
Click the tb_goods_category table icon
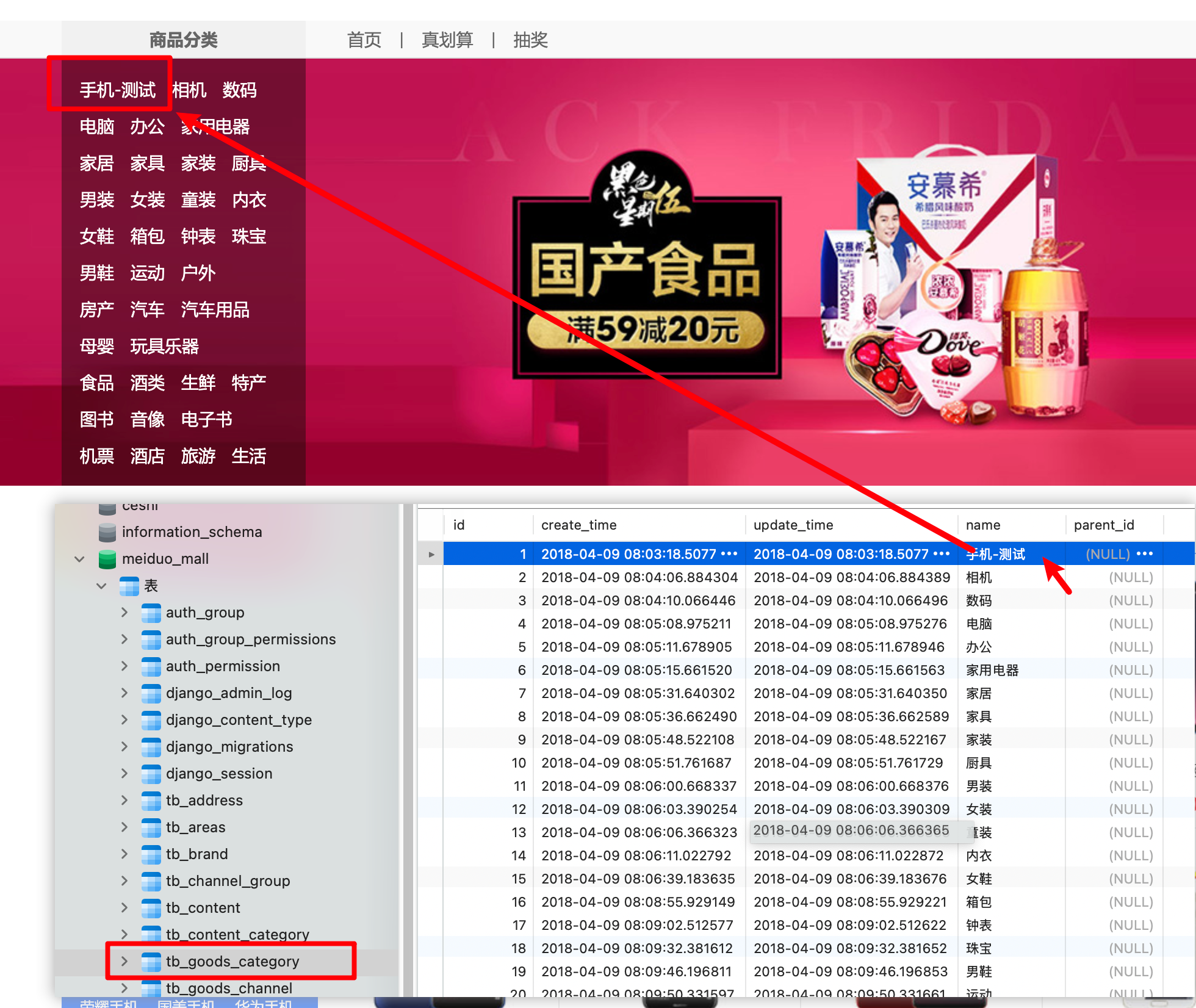[x=151, y=962]
